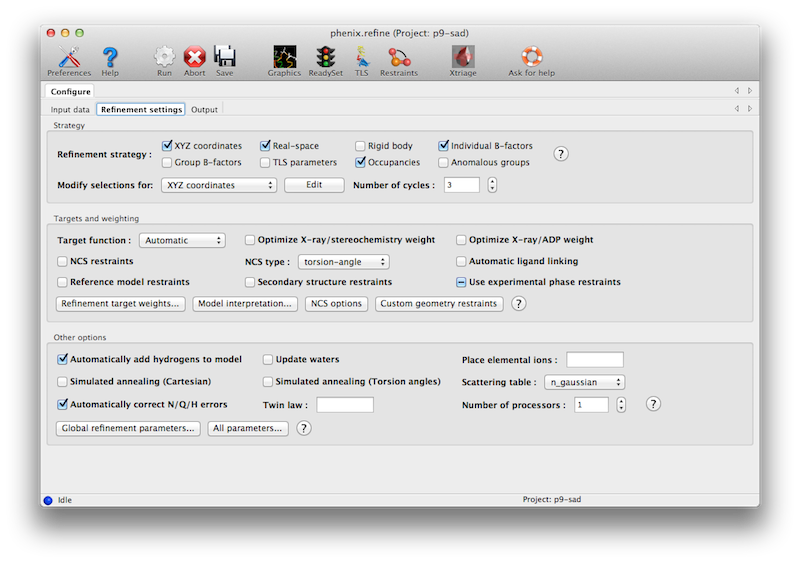Enable the Rigid body checkbox
Image resolution: width=800 pixels, height=563 pixels.
(x=361, y=146)
